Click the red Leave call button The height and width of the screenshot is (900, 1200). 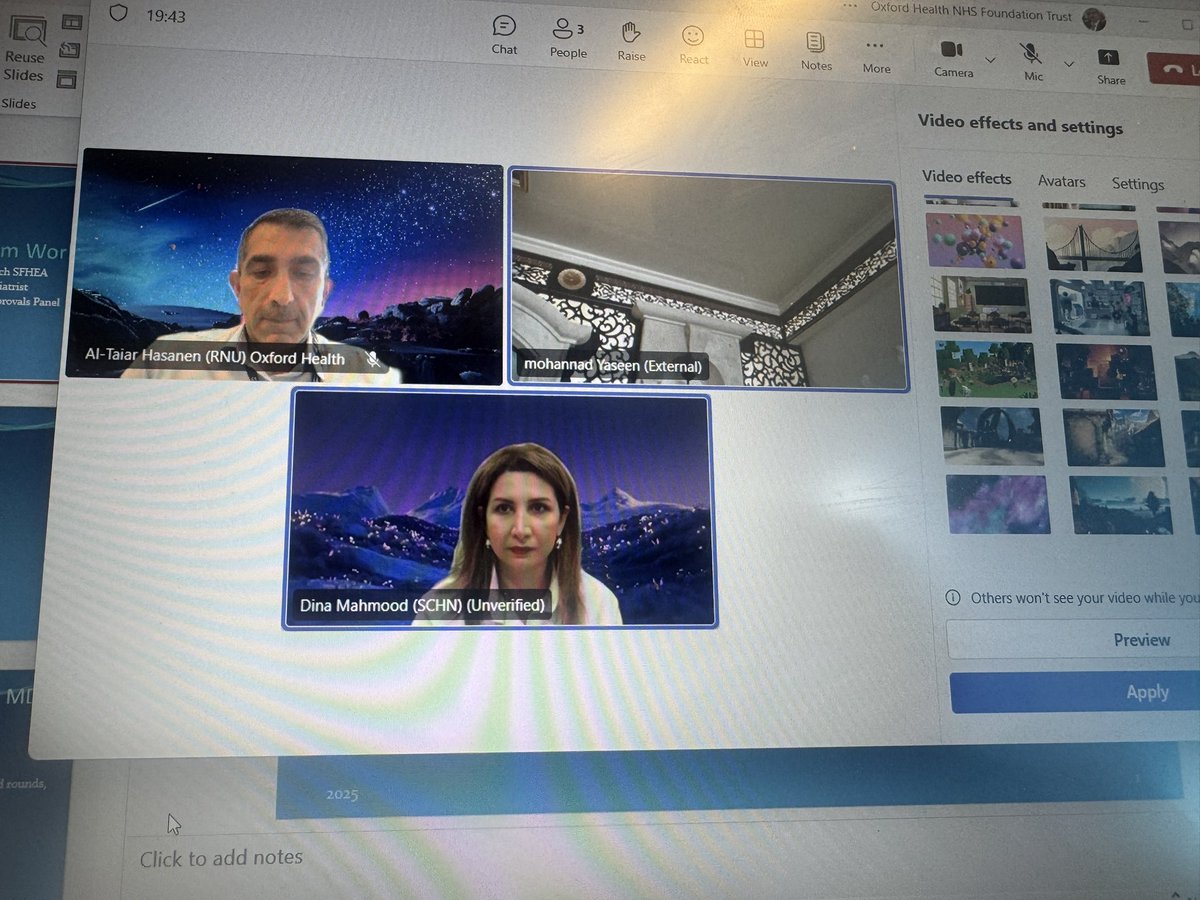1174,70
